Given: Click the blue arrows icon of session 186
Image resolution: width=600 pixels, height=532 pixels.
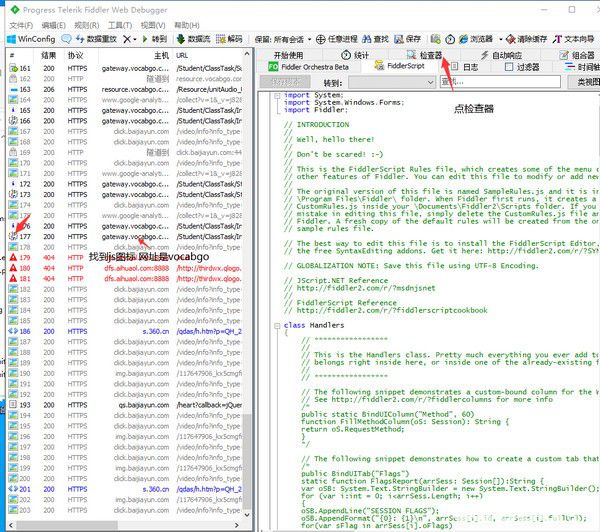Looking at the screenshot, I should pyautogui.click(x=13, y=331).
